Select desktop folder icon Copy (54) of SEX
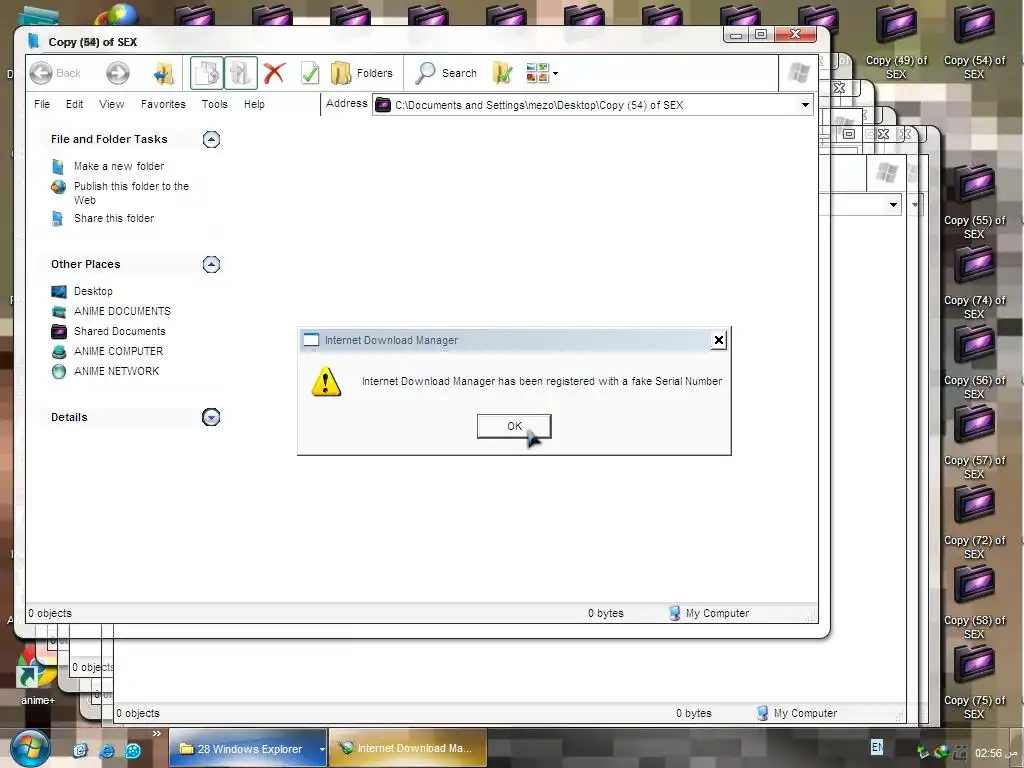Viewport: 1024px width, 768px height. 974,42
